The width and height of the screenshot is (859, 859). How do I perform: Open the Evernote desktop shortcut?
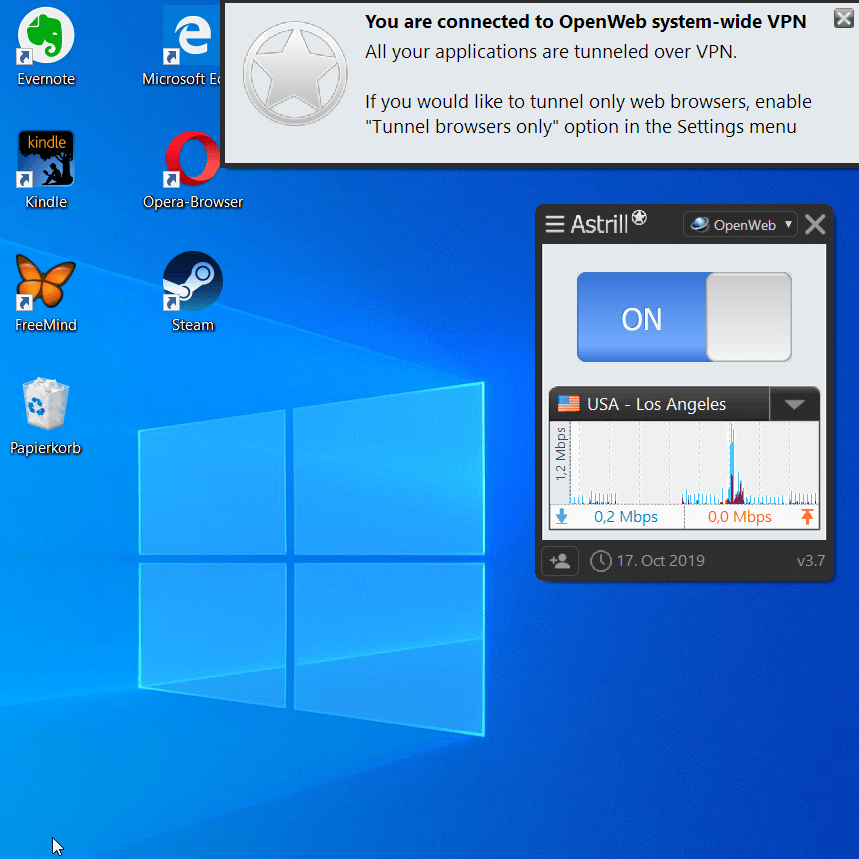pos(46,47)
